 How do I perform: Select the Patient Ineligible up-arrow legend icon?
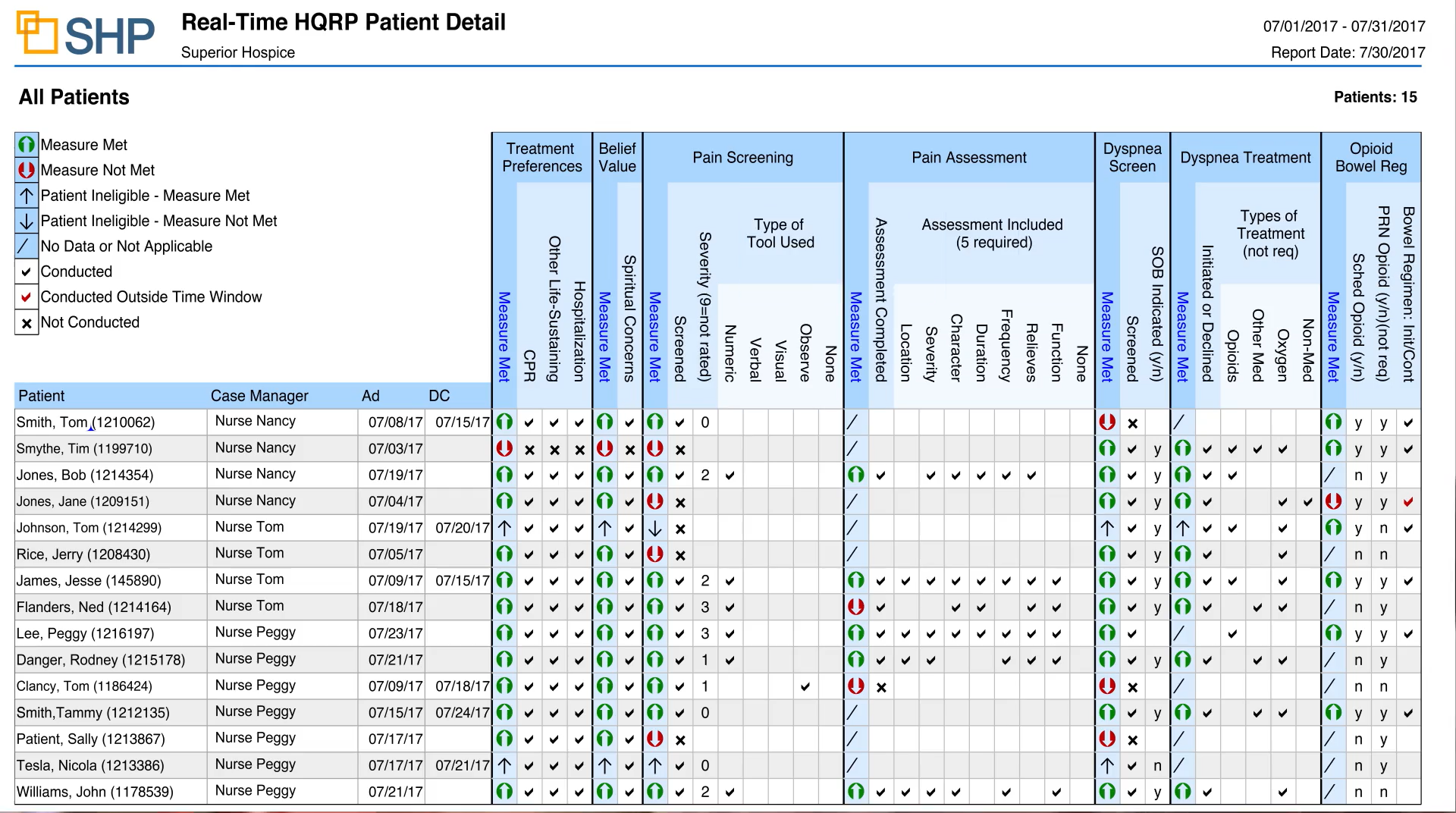[x=27, y=195]
